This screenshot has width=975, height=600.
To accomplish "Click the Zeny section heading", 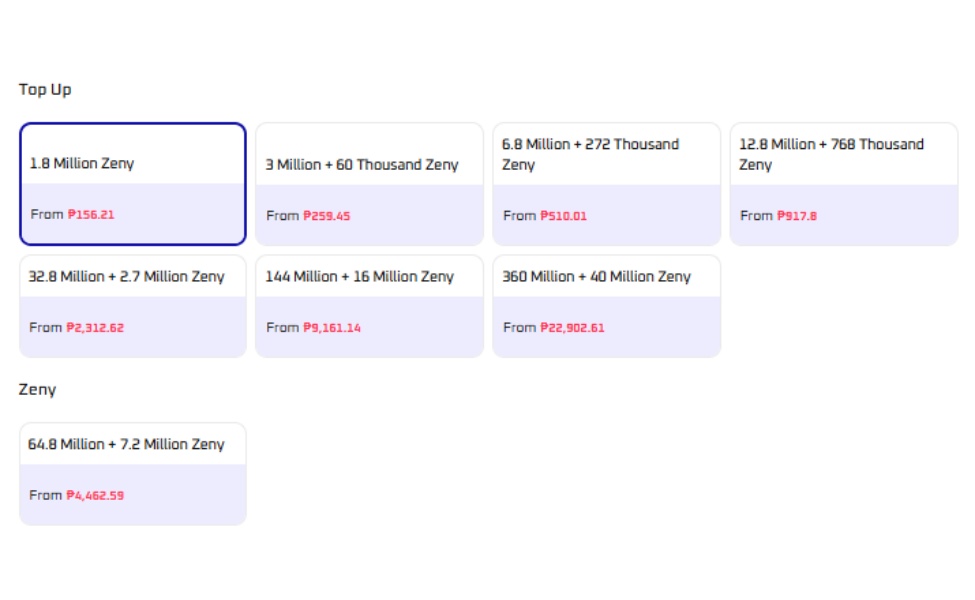I will point(37,390).
